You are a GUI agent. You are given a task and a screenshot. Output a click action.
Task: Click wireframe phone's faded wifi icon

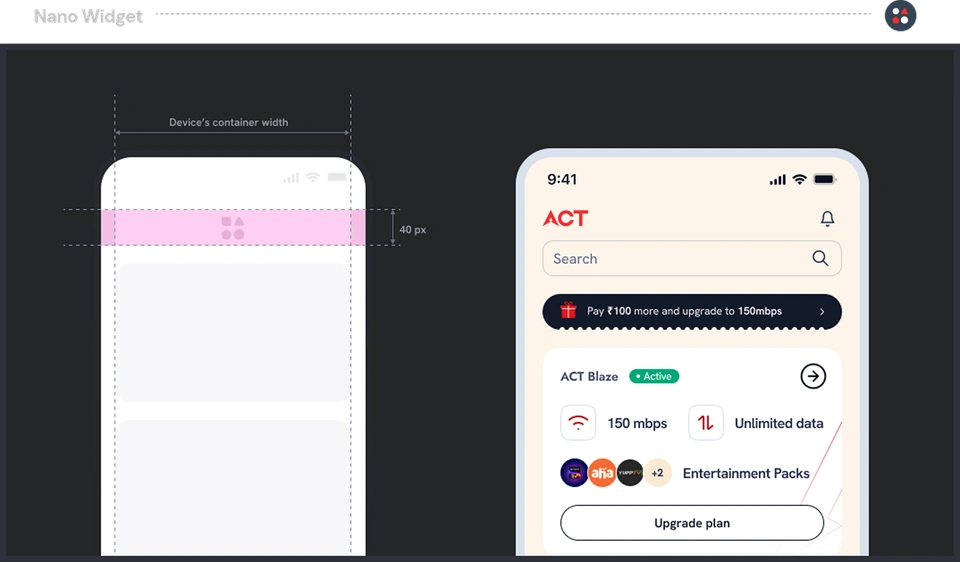click(313, 178)
